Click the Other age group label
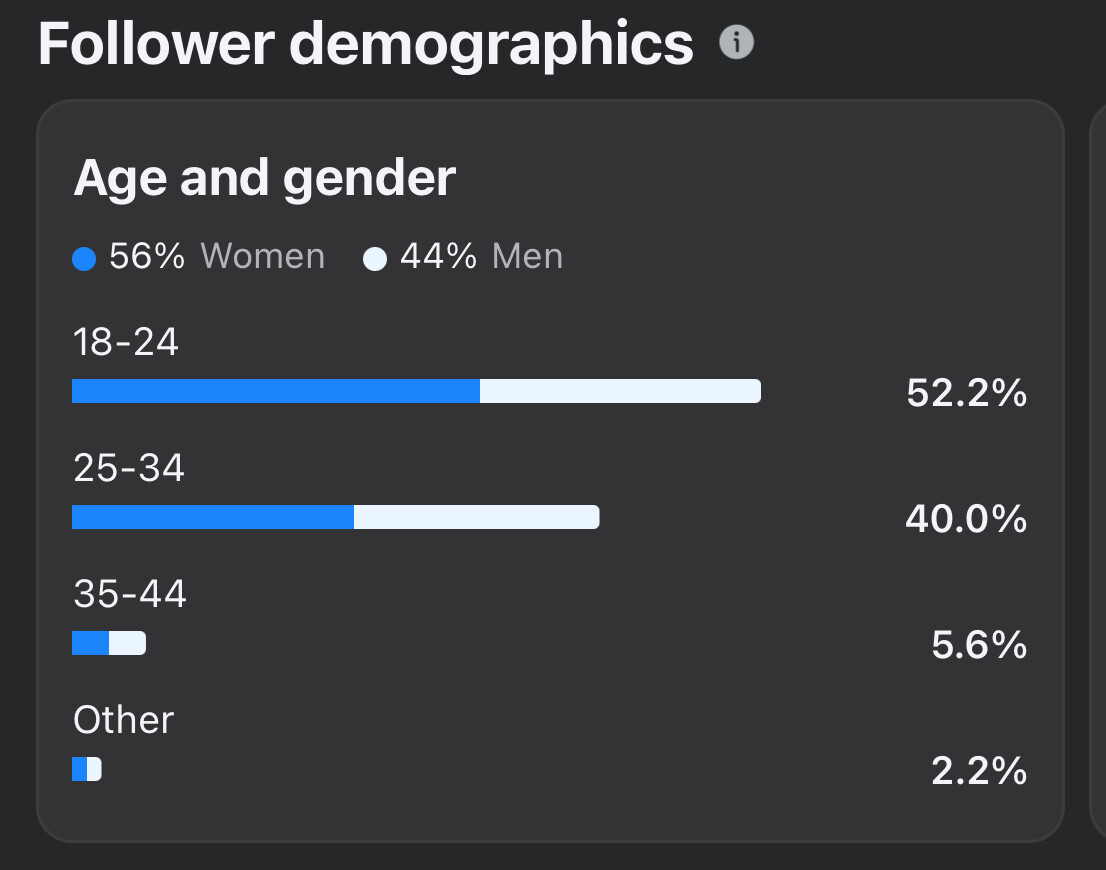 tap(123, 720)
